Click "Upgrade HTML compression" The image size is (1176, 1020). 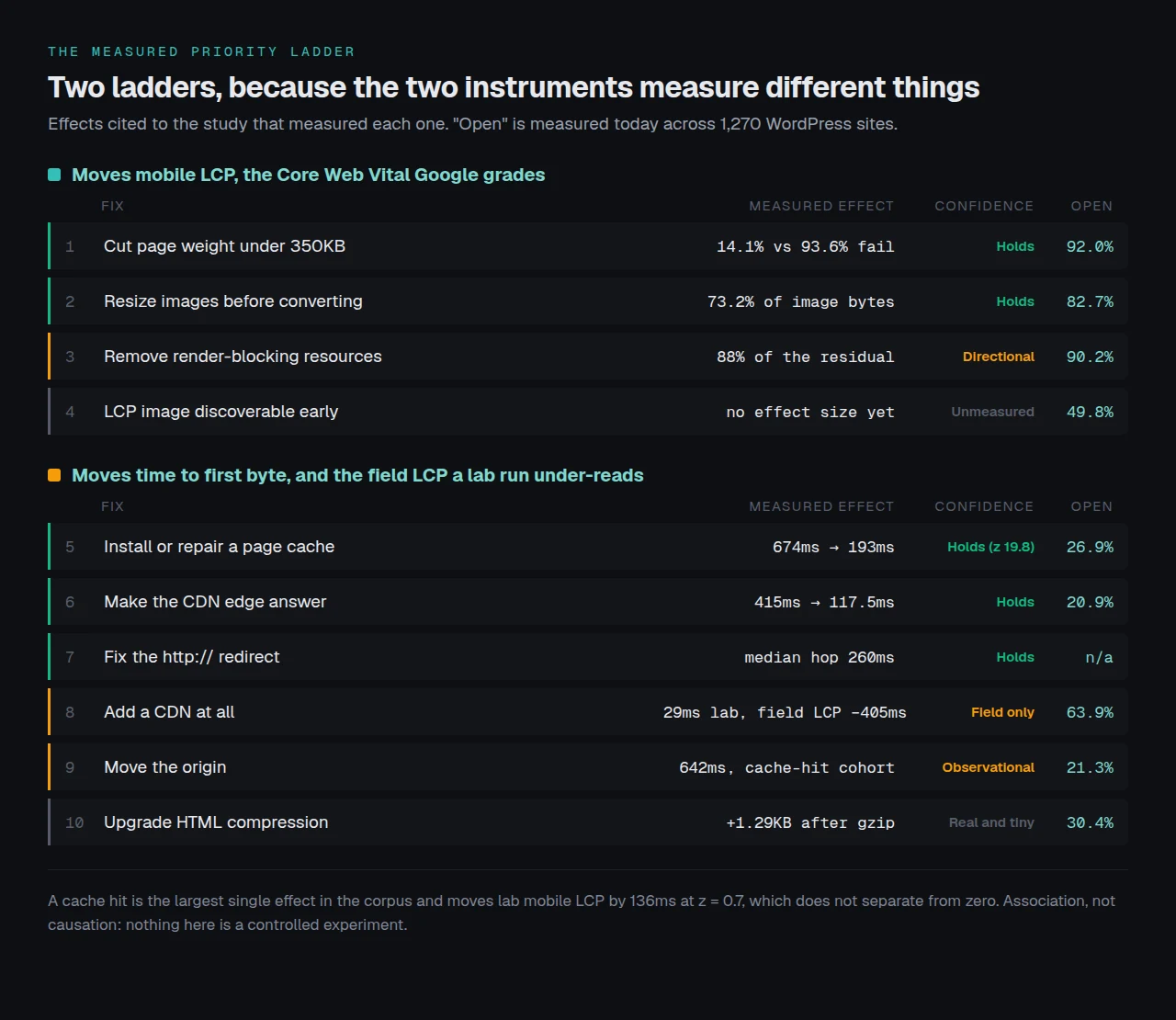(x=216, y=822)
